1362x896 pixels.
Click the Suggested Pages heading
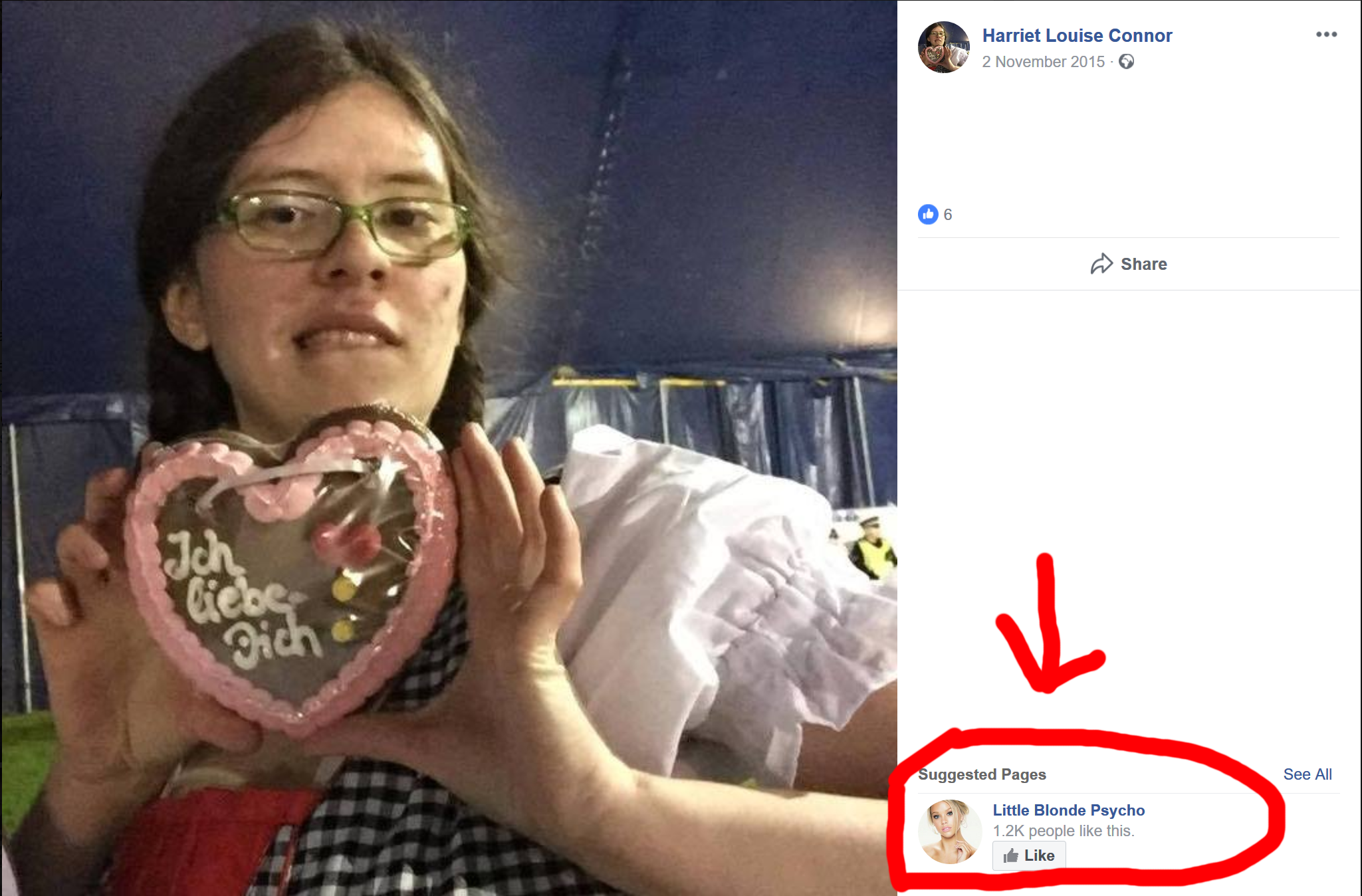(982, 774)
